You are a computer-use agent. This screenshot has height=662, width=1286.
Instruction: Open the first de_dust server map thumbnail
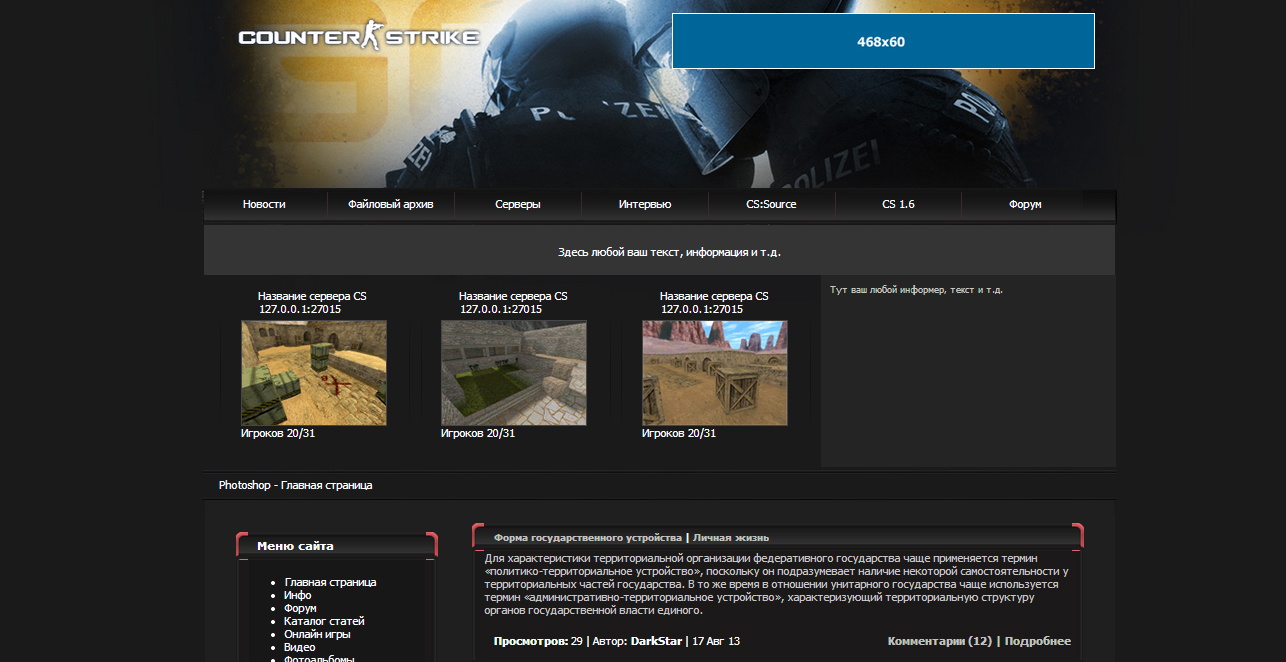314,371
